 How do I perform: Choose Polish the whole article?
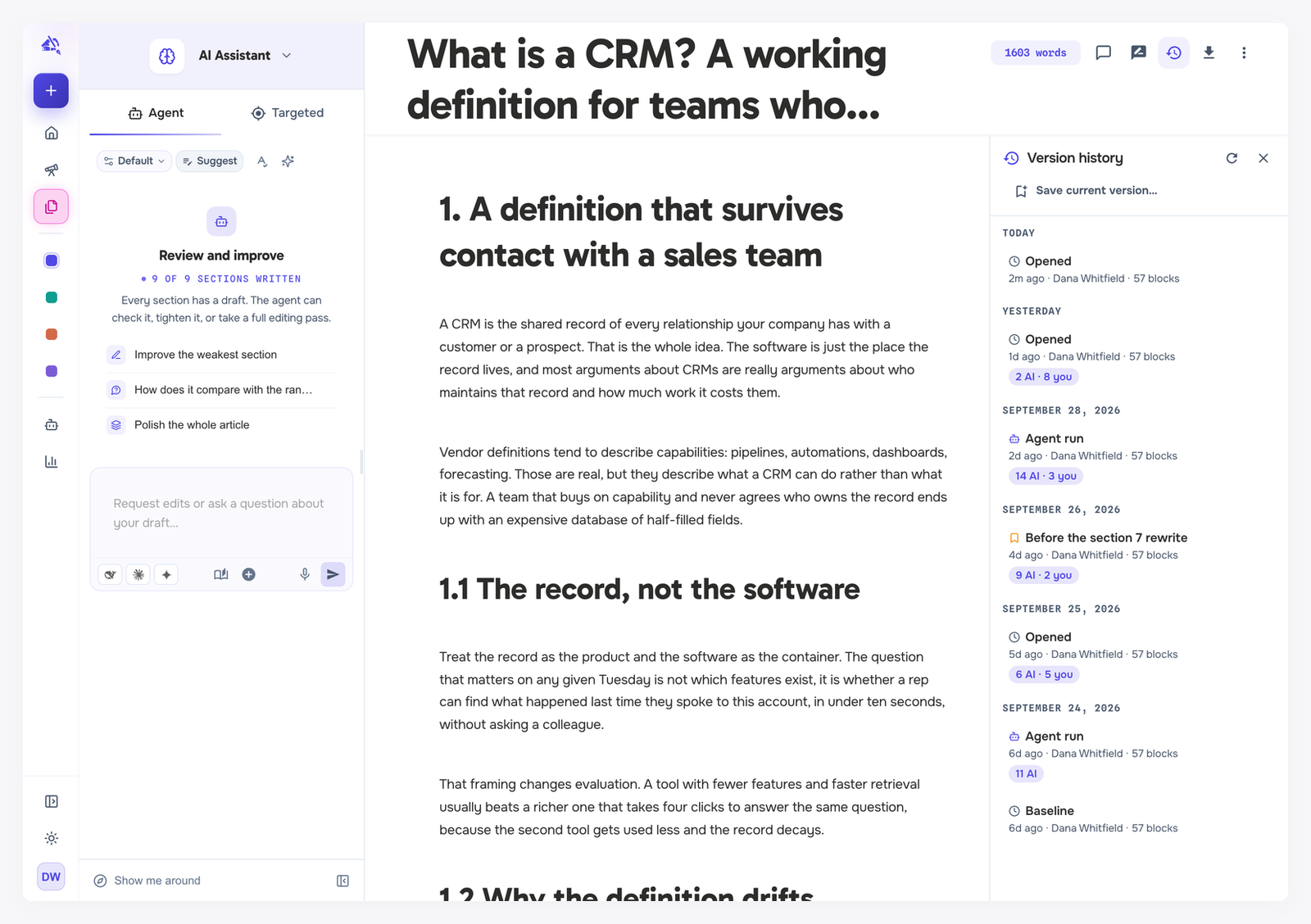click(221, 425)
